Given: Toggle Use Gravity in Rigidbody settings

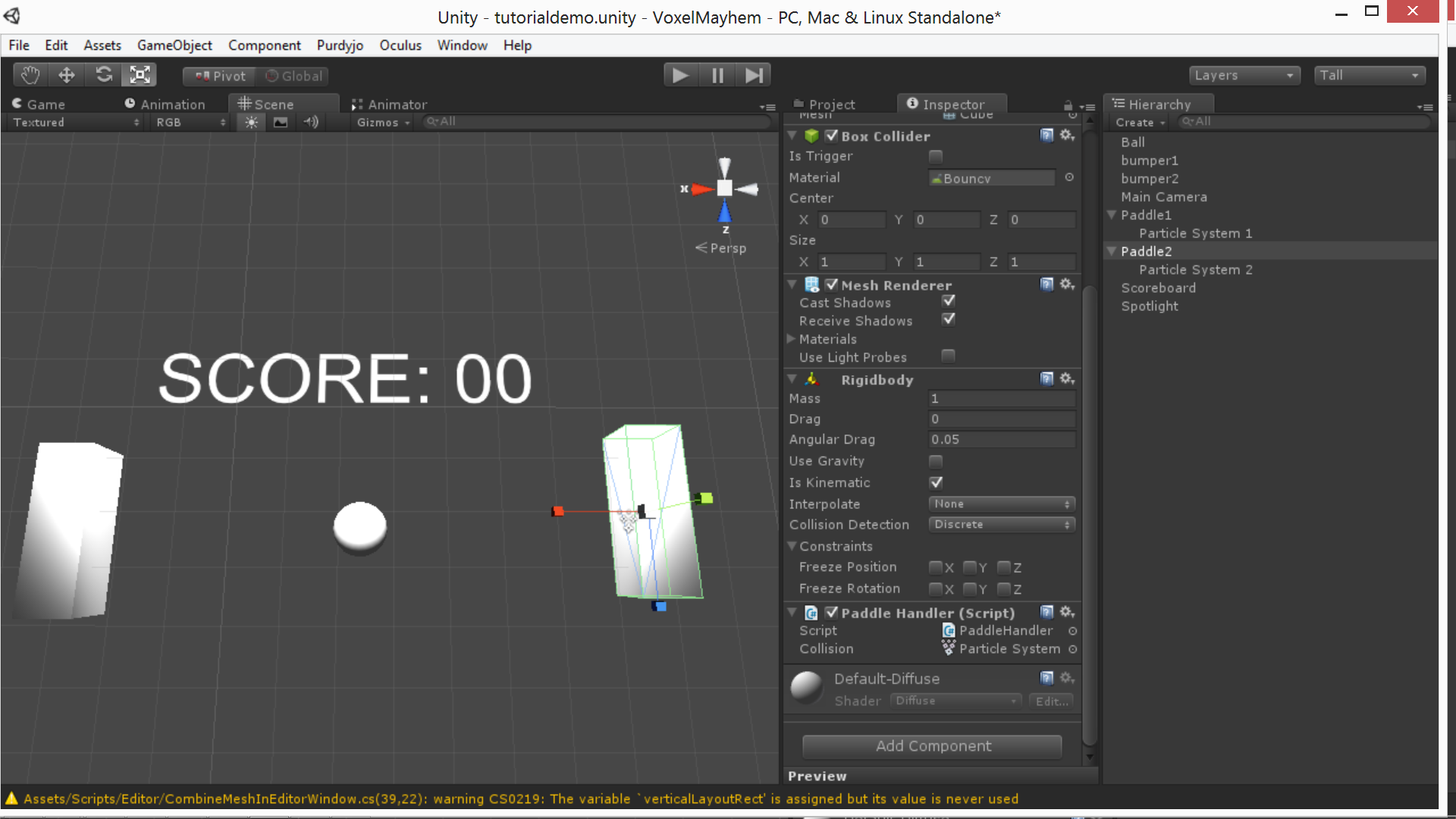Looking at the screenshot, I should (x=936, y=461).
